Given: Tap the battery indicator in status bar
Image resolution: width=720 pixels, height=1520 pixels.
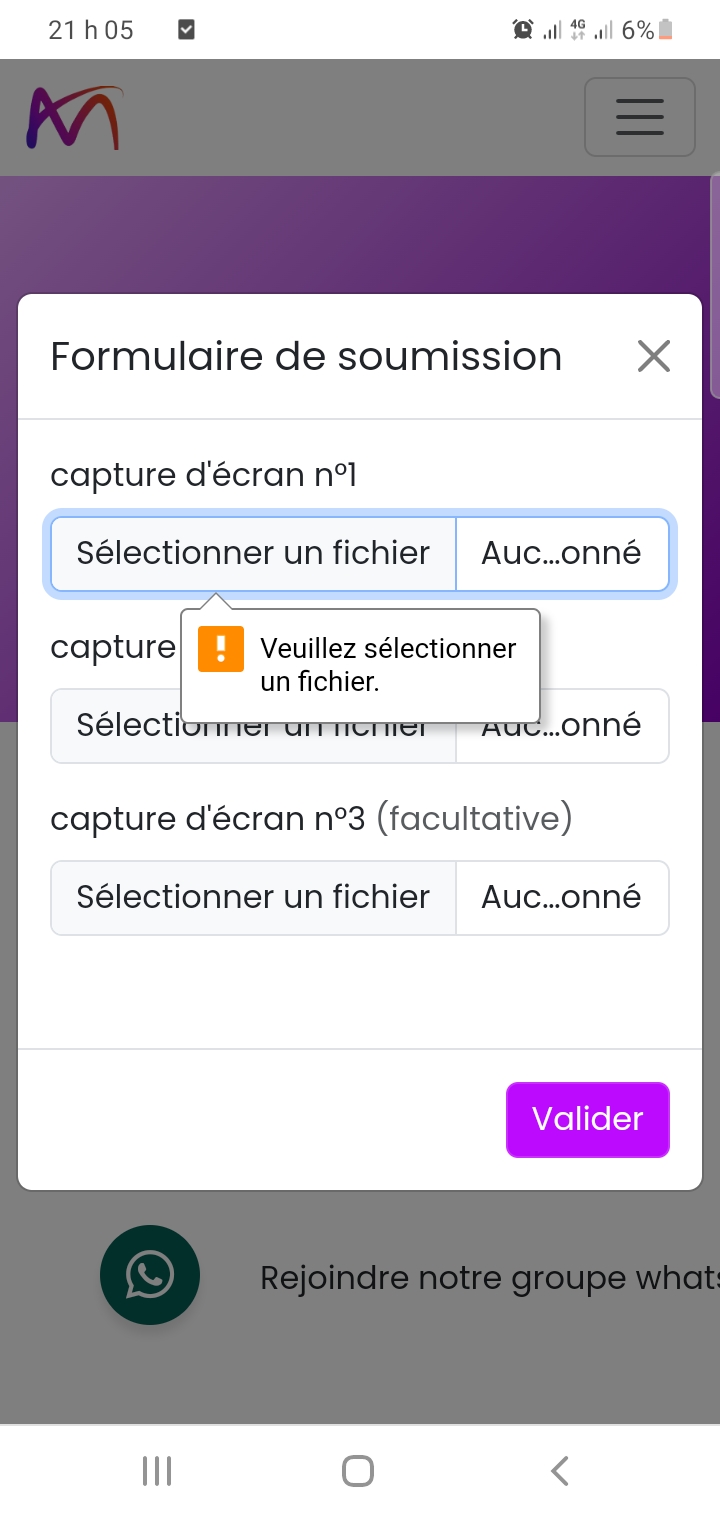Looking at the screenshot, I should (x=666, y=30).
